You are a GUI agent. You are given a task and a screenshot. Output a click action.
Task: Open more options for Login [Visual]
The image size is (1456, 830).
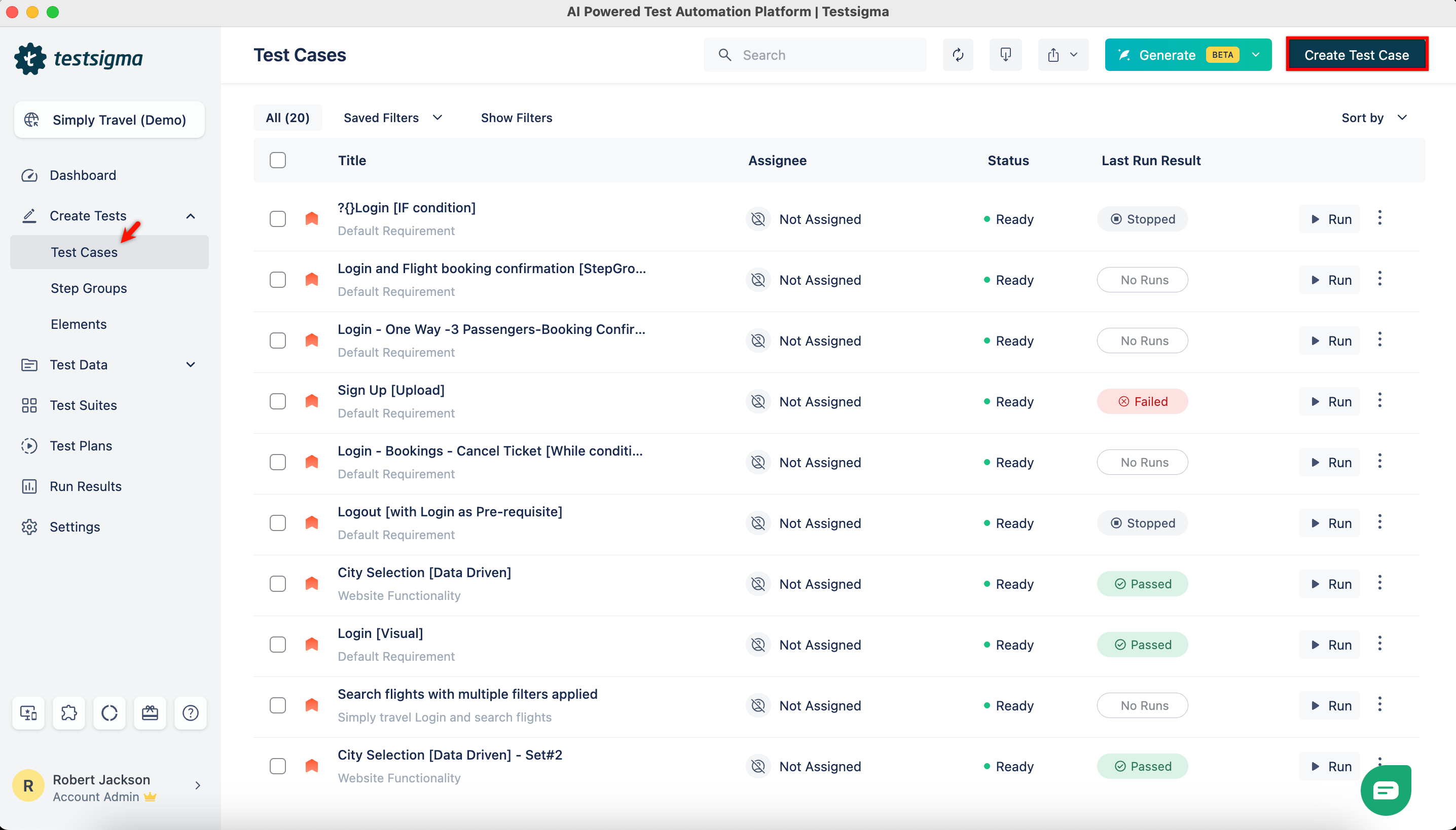click(1379, 644)
